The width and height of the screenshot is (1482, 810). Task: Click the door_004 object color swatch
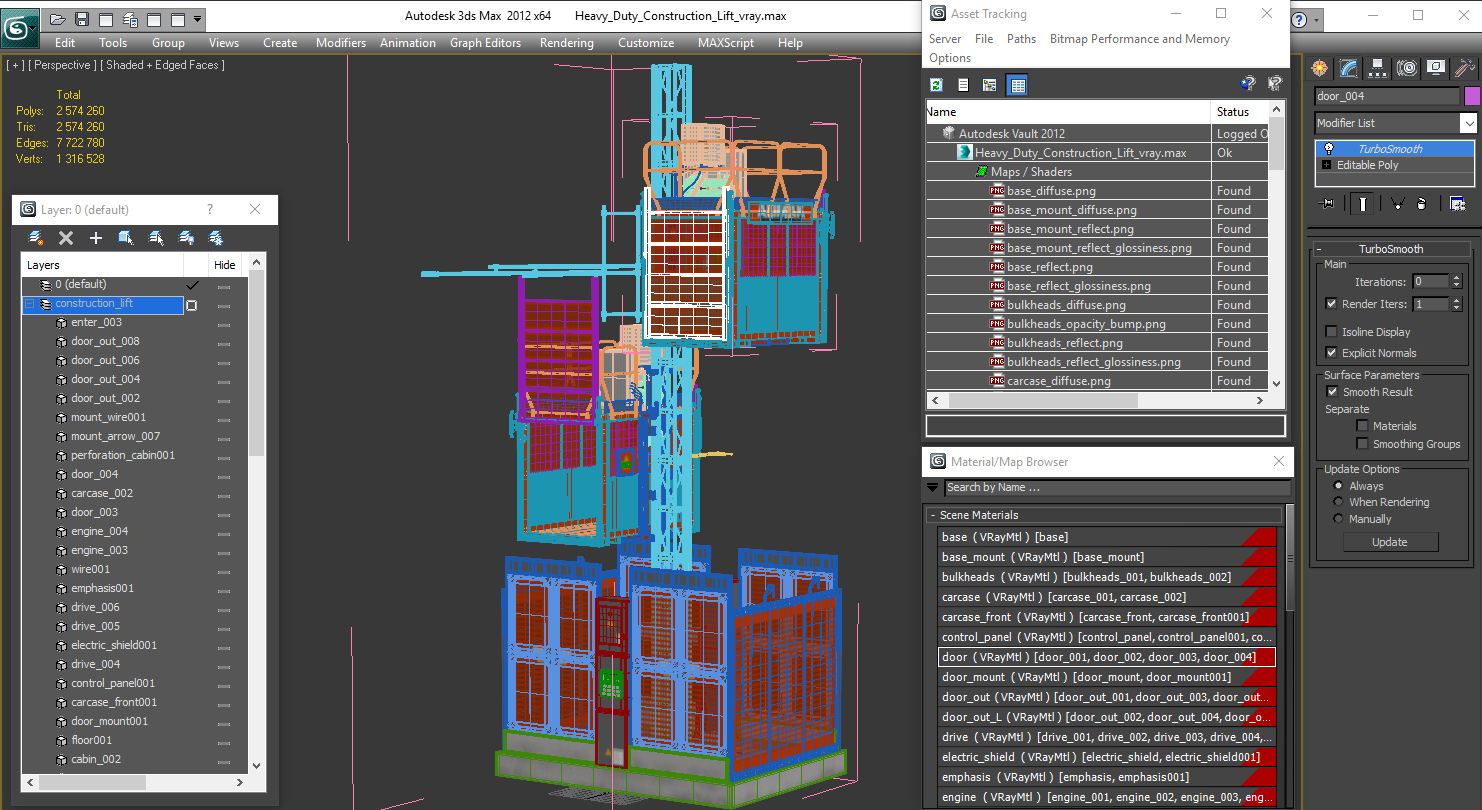coord(1472,96)
